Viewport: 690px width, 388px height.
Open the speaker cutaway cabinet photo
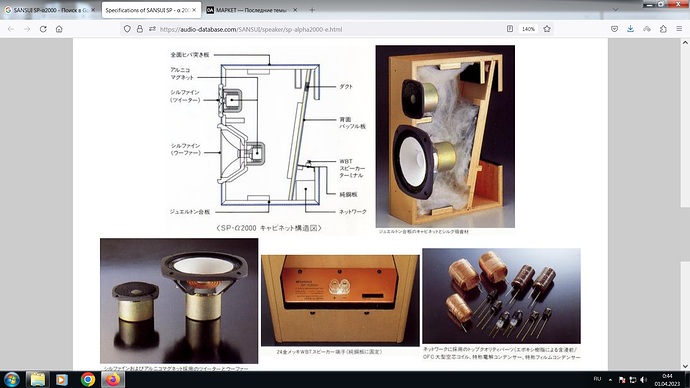(x=445, y=136)
